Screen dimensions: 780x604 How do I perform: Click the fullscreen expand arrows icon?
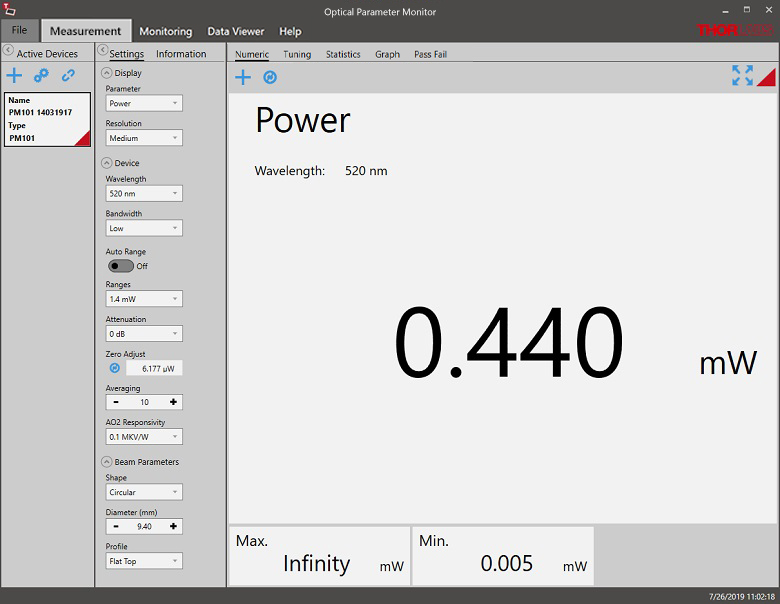(x=742, y=76)
